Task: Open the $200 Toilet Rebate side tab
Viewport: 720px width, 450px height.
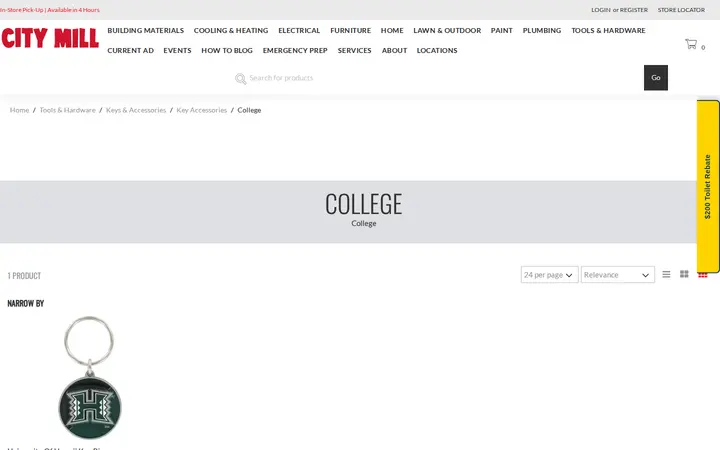Action: pyautogui.click(x=708, y=186)
